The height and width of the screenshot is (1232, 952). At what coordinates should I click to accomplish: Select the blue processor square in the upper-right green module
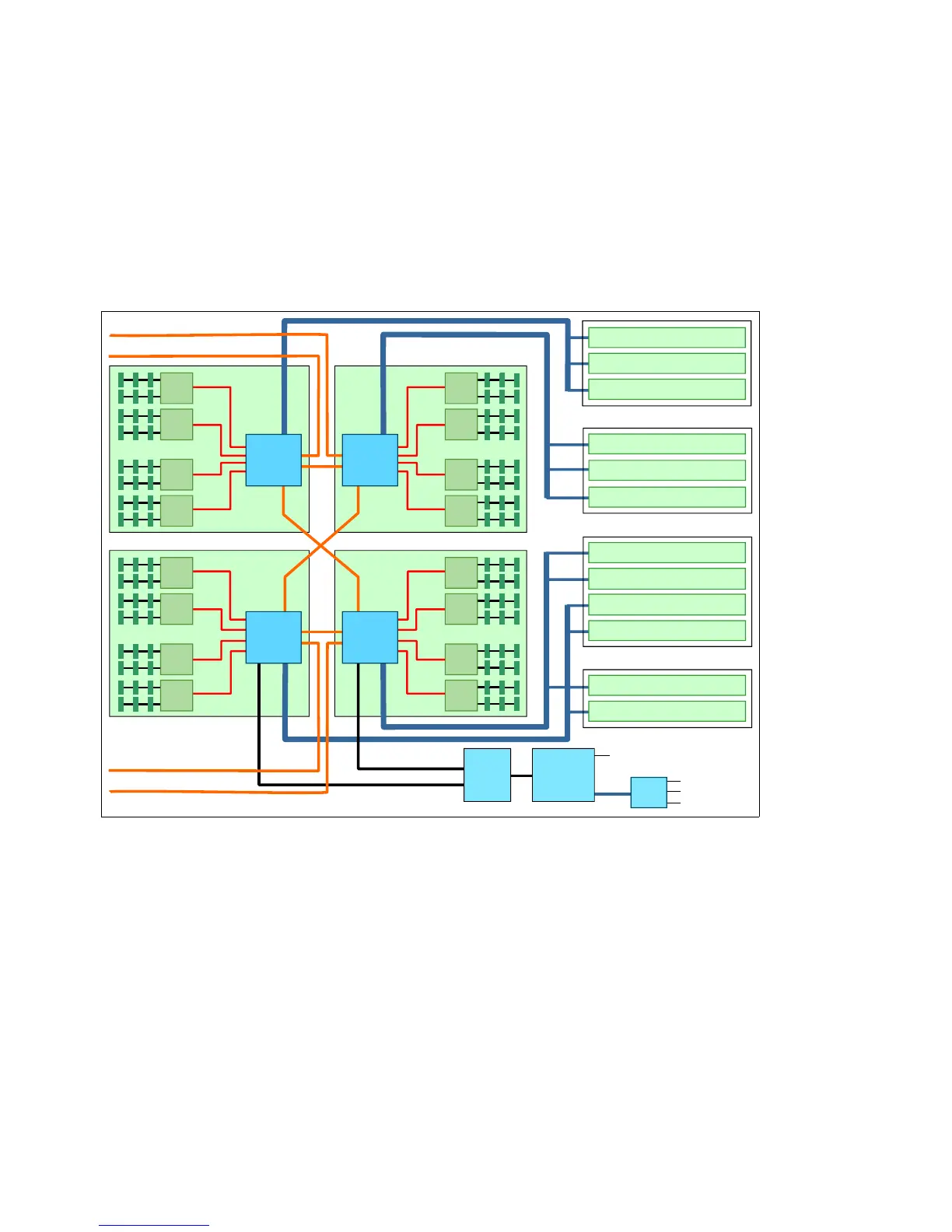click(x=370, y=460)
